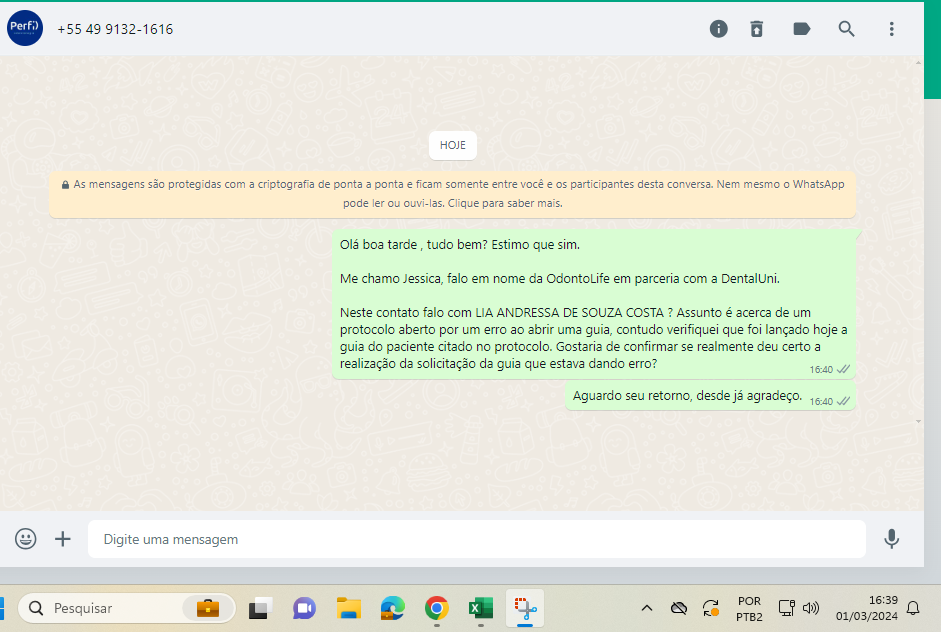941x632 pixels.
Task: Open Excel from the taskbar
Action: click(x=481, y=608)
